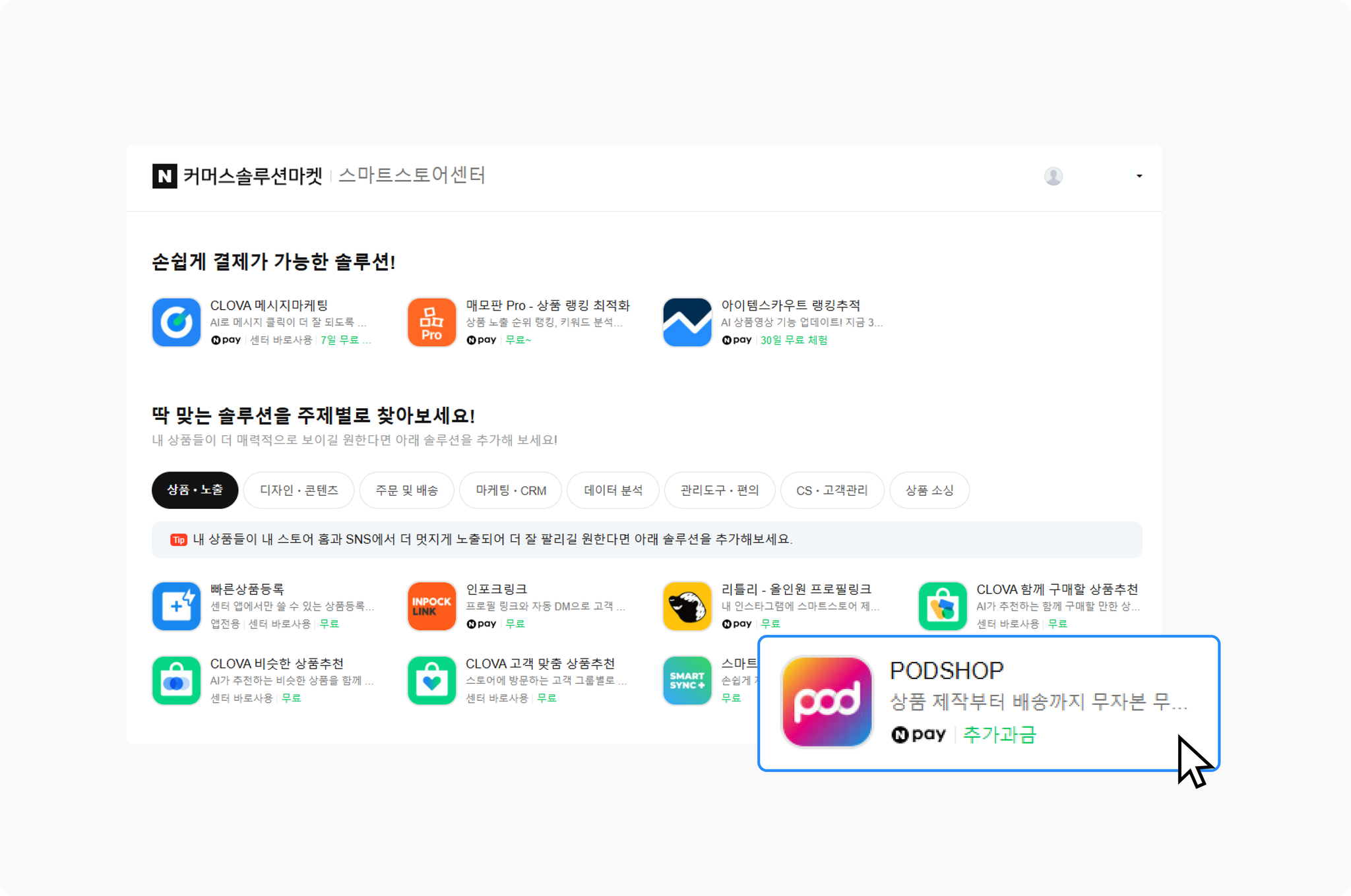
Task: Click the 커머스솔루션마켓 header title
Action: pyautogui.click(x=253, y=176)
